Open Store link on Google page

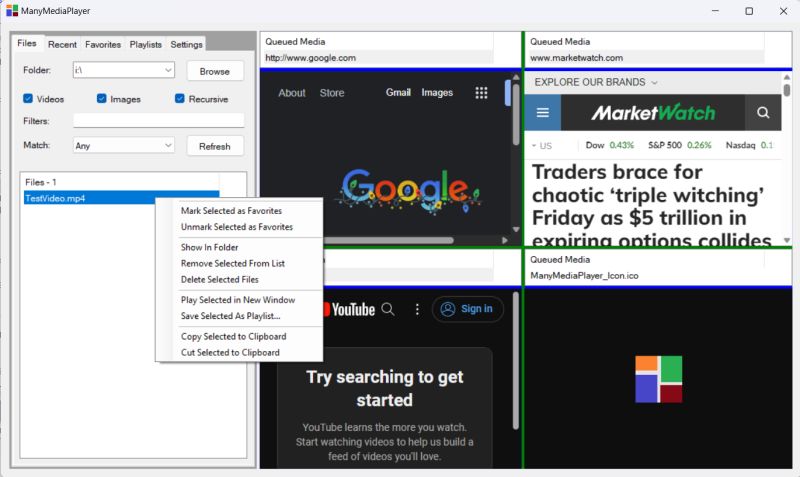coord(332,93)
